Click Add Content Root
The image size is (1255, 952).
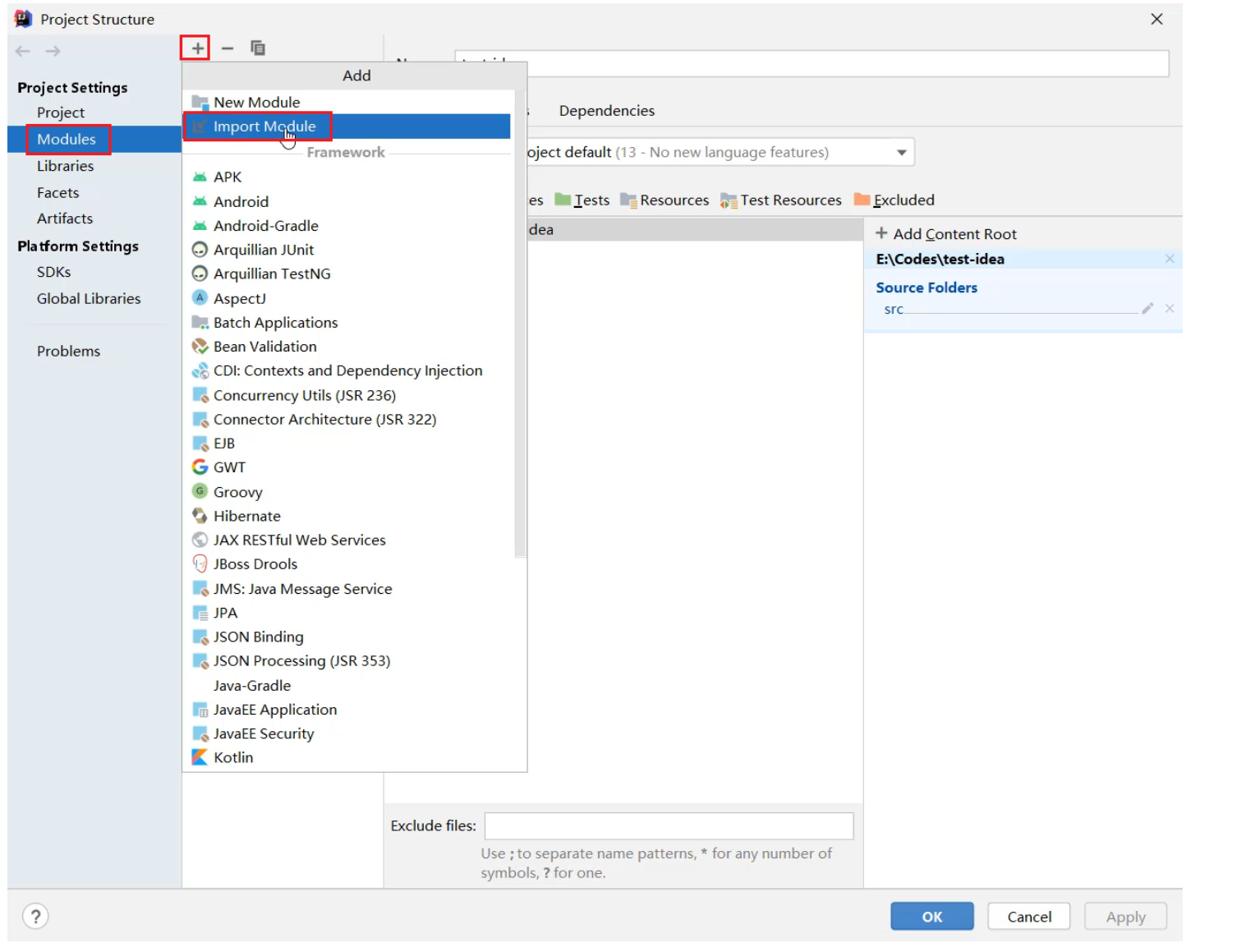point(946,234)
